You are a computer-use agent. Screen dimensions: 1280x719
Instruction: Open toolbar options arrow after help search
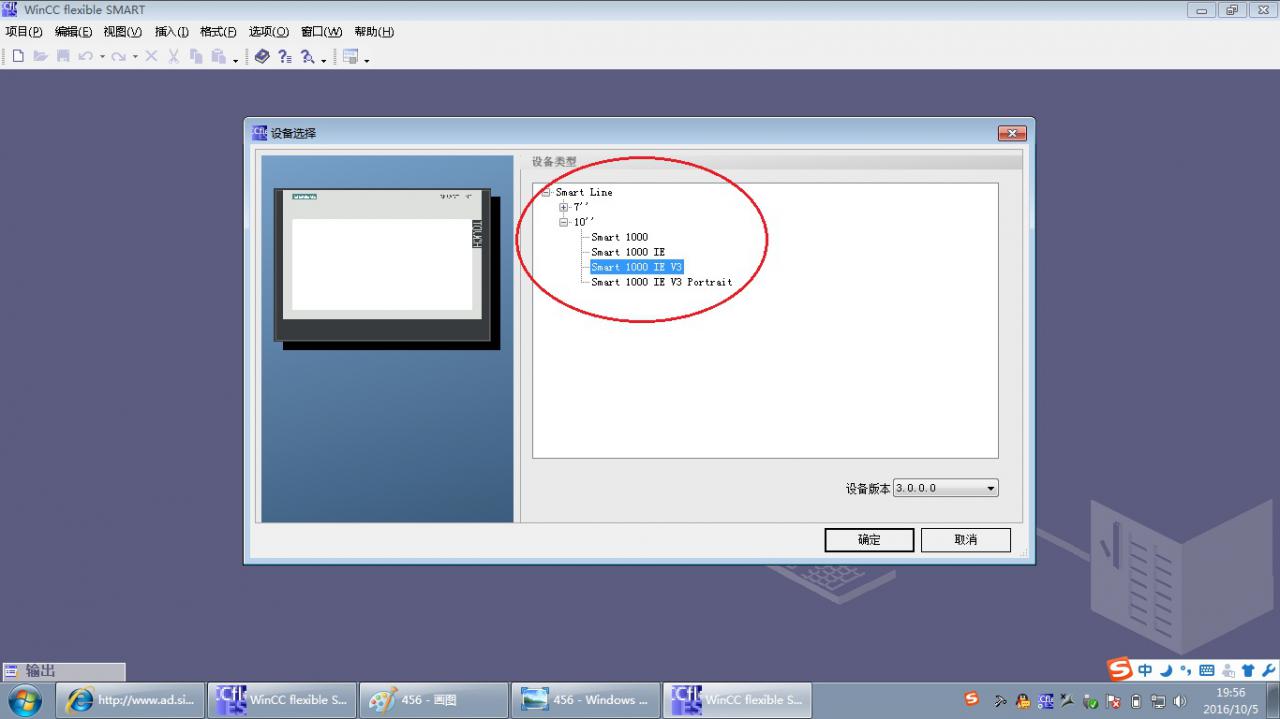tap(324, 61)
